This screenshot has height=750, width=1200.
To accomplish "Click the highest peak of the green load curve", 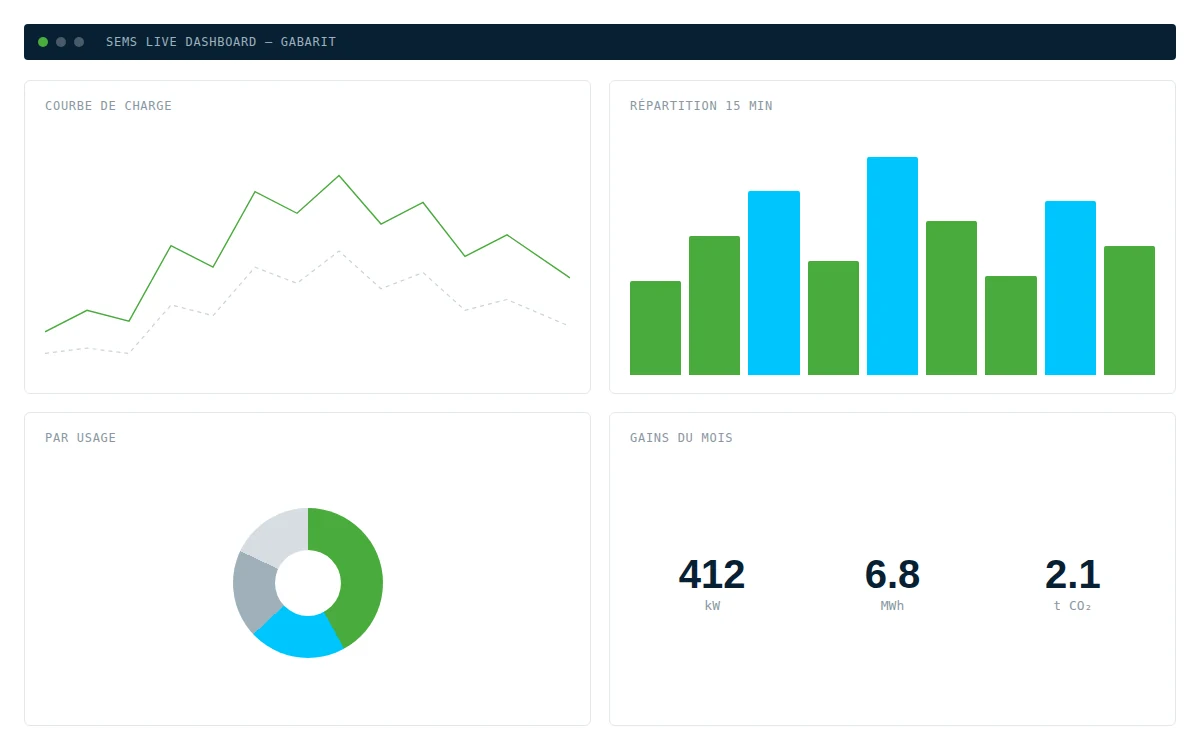I will click(339, 176).
